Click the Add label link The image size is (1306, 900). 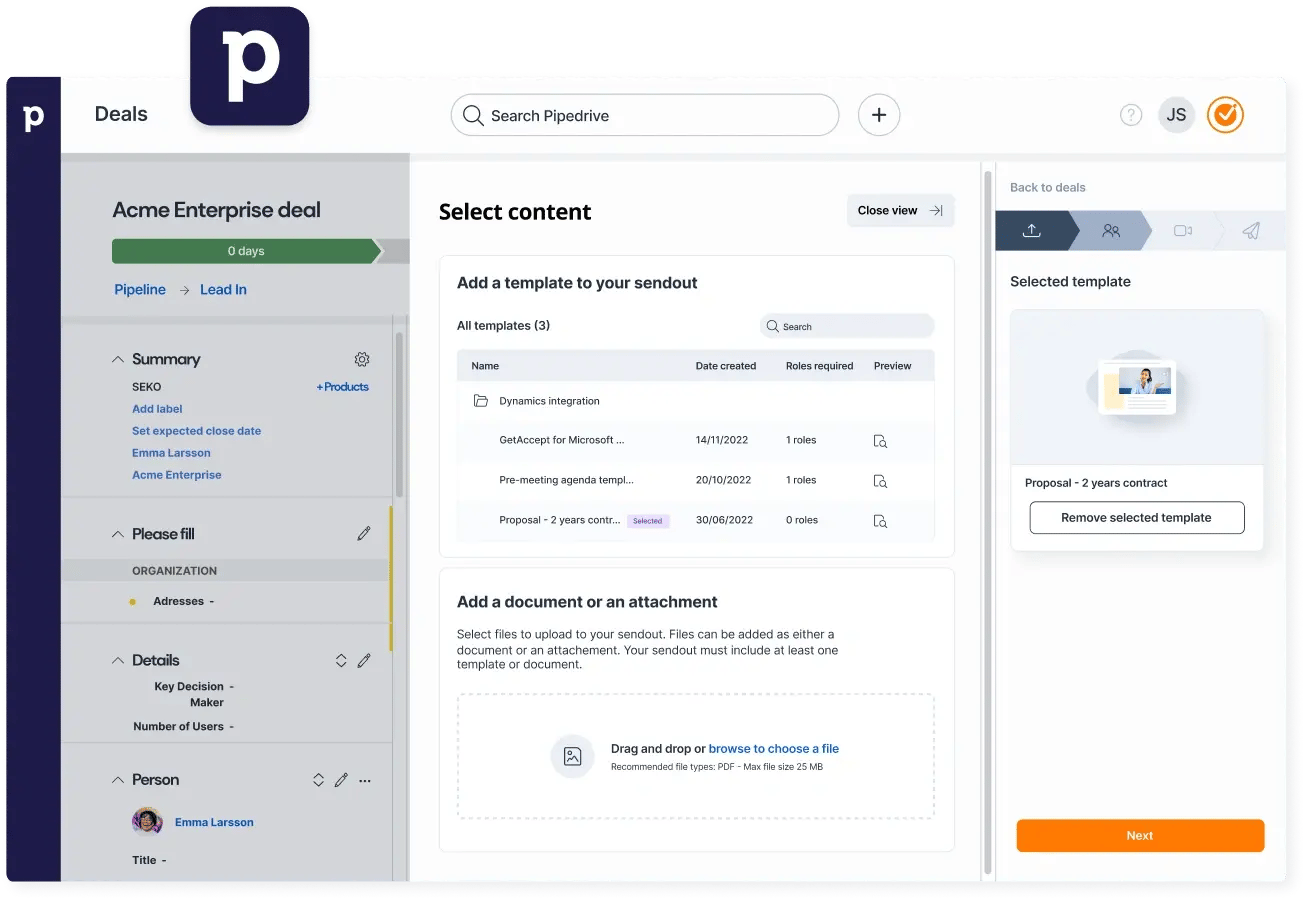tap(157, 409)
